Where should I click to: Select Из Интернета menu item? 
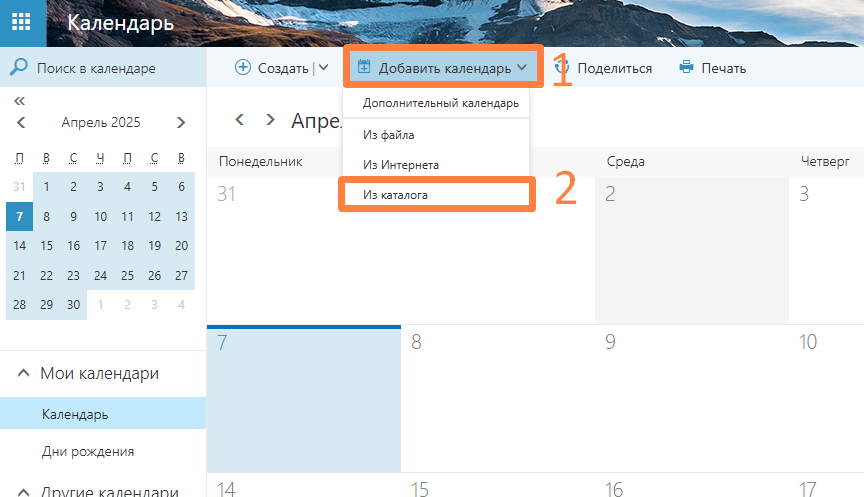coord(401,164)
